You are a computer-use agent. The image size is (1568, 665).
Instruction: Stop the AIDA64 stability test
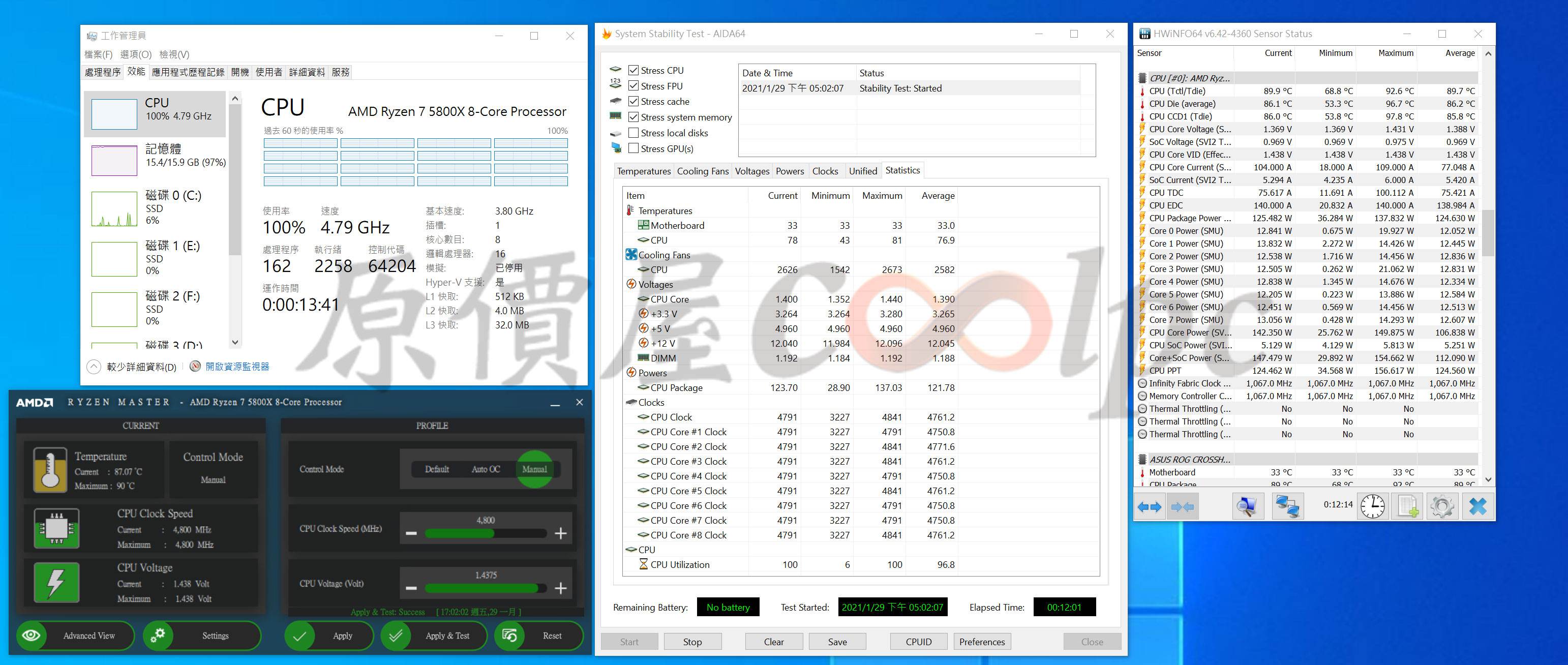pos(692,642)
